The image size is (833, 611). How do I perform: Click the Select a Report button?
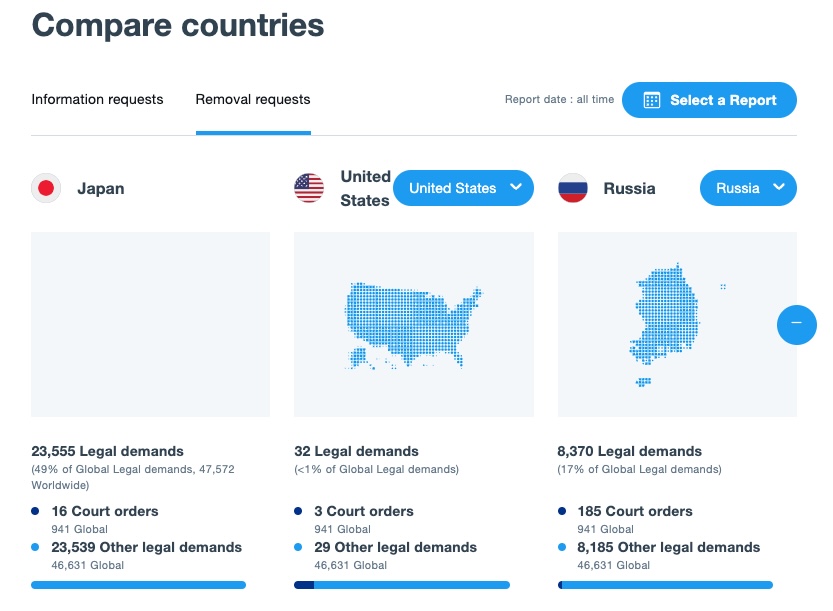709,100
